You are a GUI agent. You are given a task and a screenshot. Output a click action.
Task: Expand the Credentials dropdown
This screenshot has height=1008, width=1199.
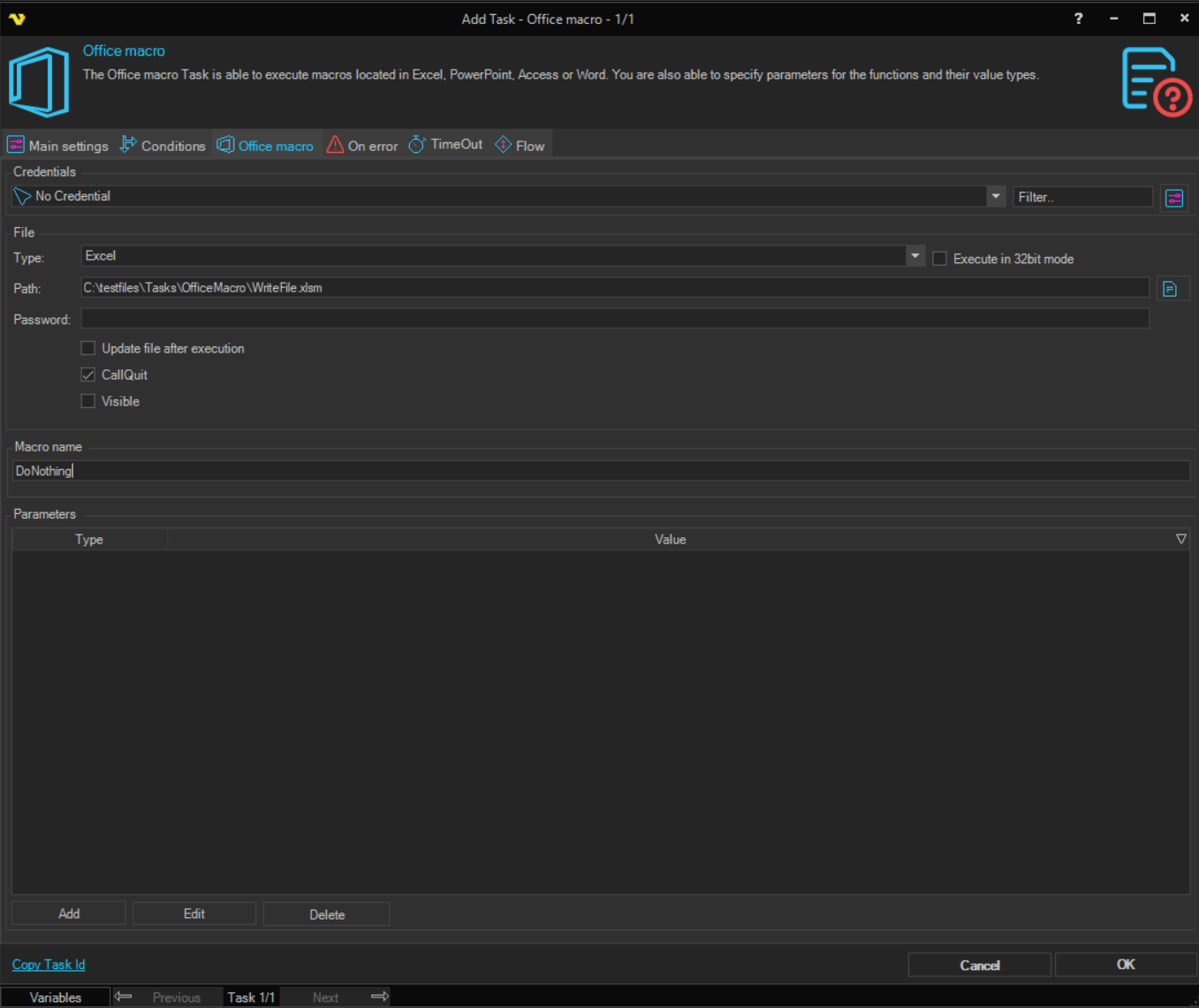point(996,196)
